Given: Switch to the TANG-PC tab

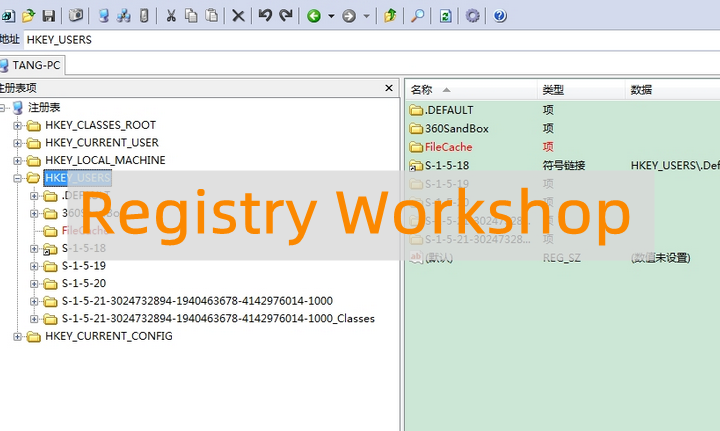Looking at the screenshot, I should click(34, 65).
